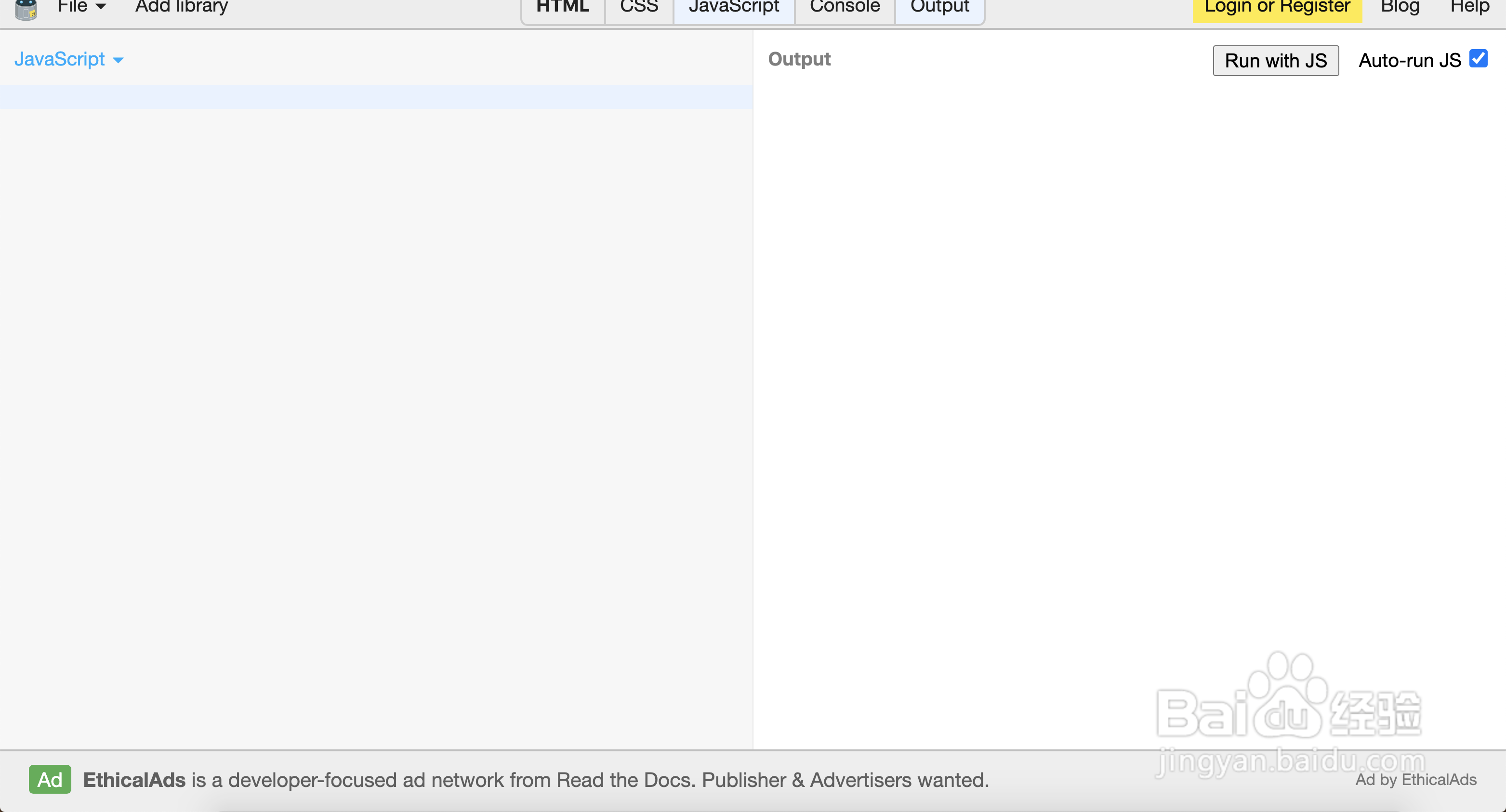The image size is (1506, 812).
Task: Toggle the Console panel tab
Action: pos(844,7)
